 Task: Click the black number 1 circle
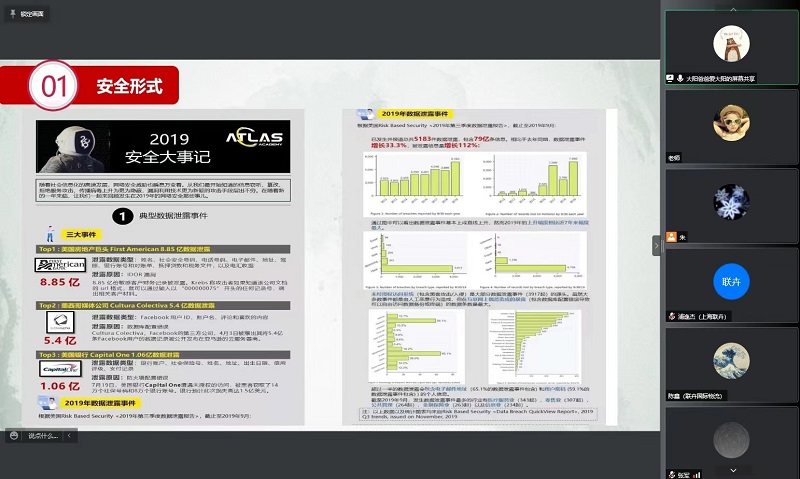[122, 216]
